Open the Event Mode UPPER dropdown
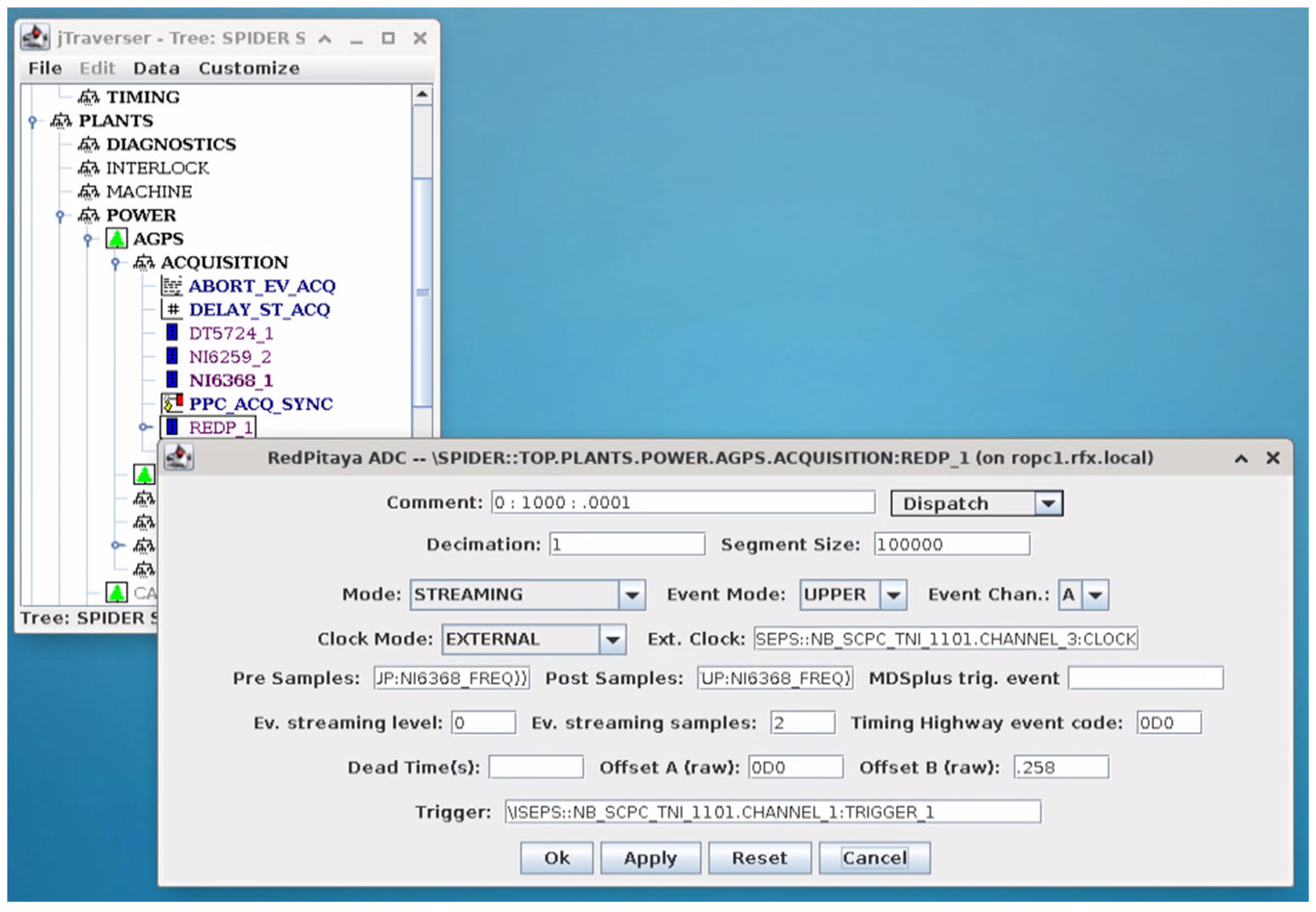 [893, 595]
